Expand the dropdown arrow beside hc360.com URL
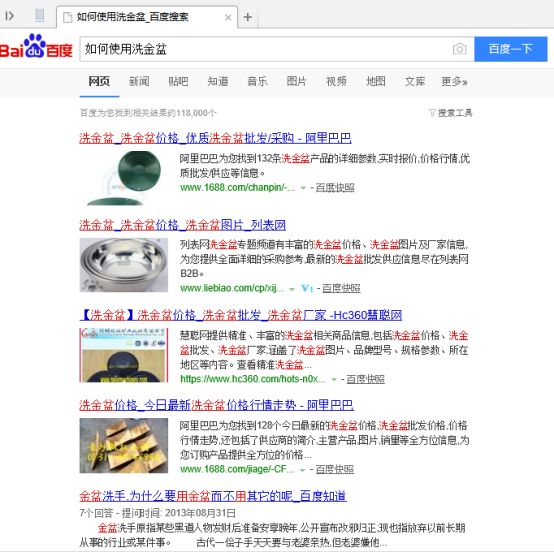 [334, 380]
